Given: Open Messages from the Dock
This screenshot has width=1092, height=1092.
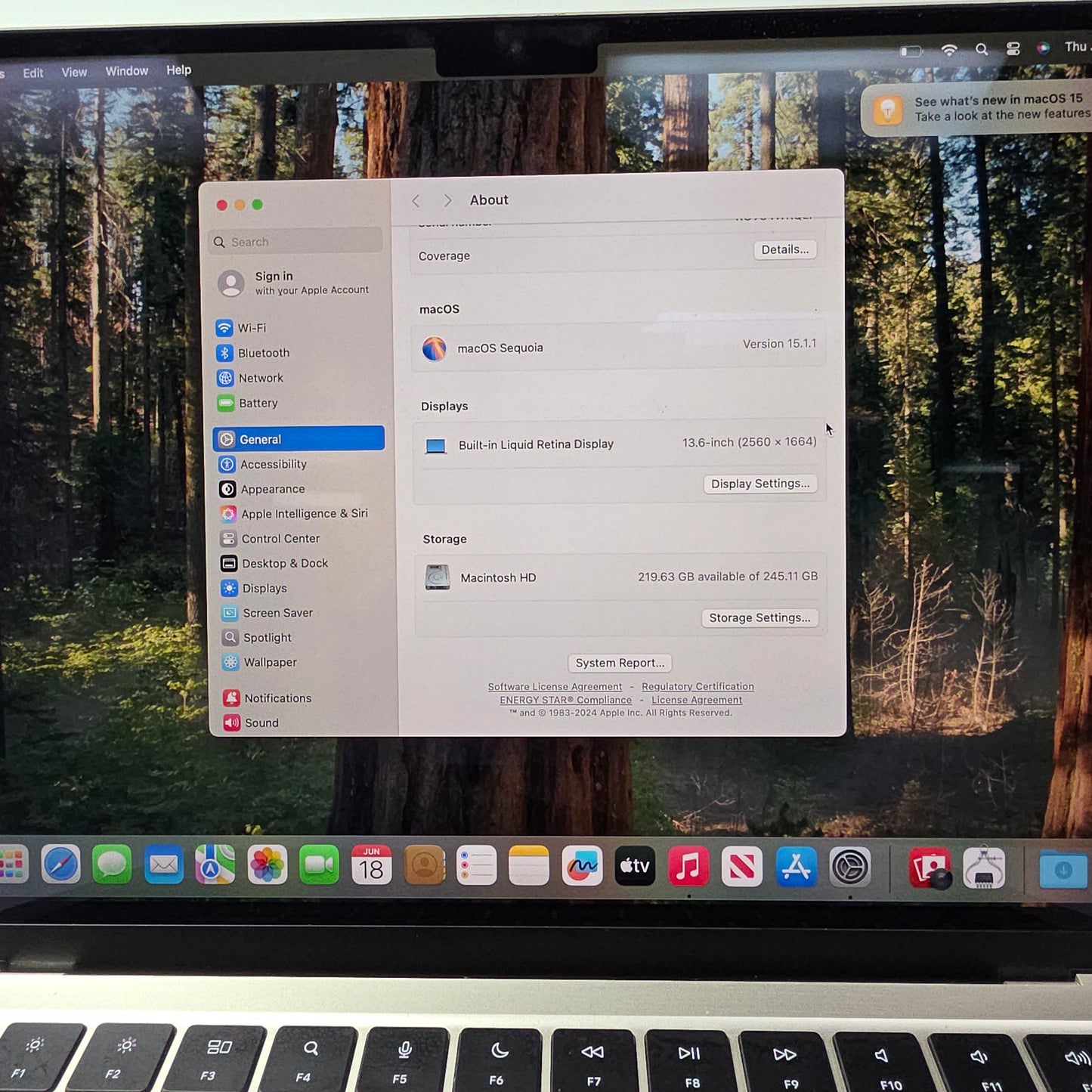Looking at the screenshot, I should 112,864.
